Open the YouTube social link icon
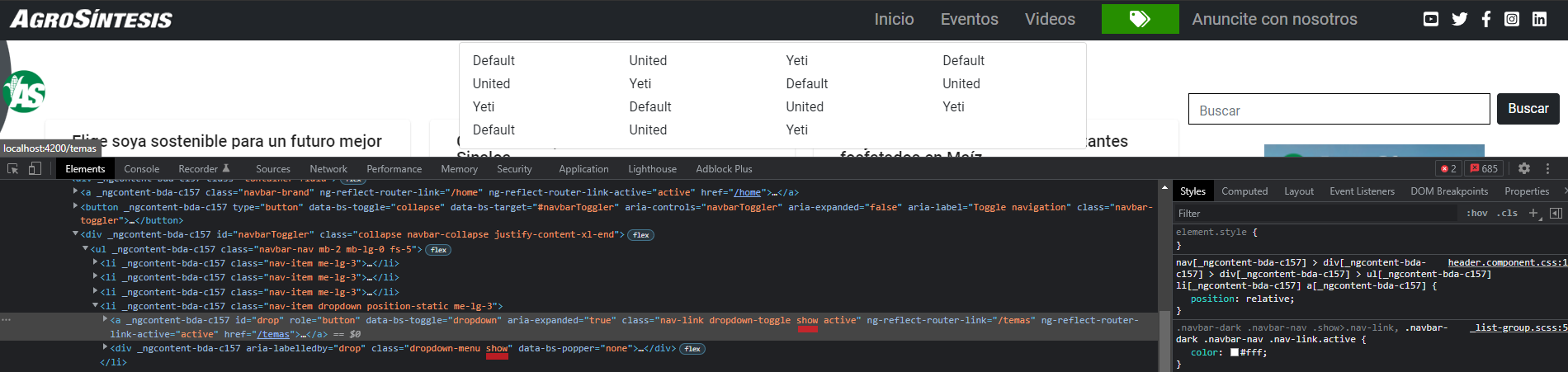The image size is (1568, 372). [1431, 19]
